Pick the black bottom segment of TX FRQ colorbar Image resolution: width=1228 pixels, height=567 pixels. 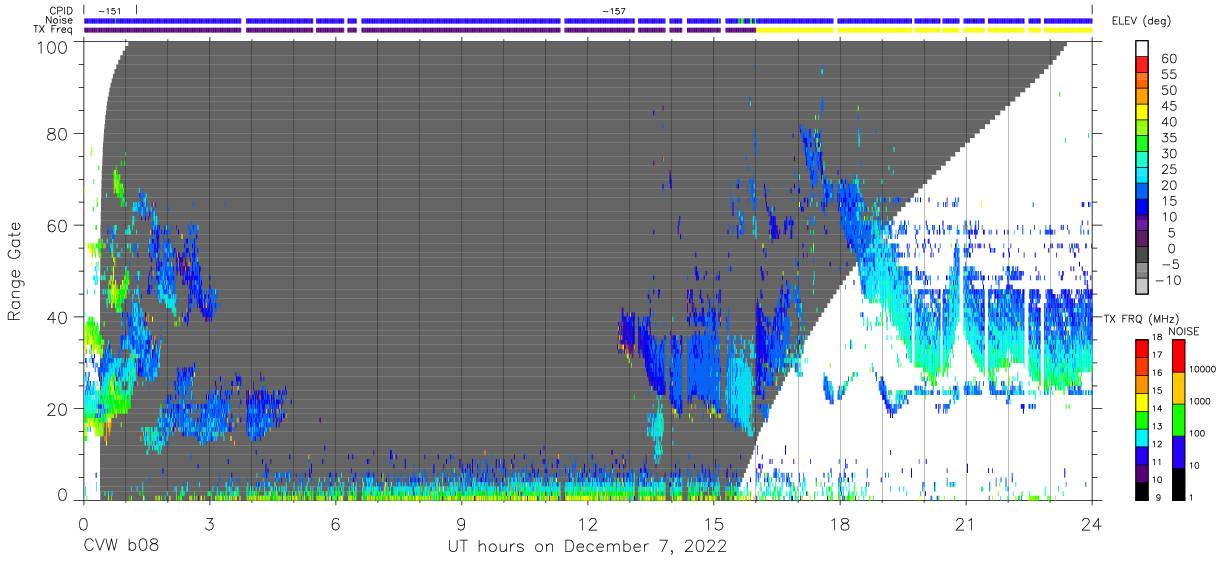click(x=1143, y=489)
